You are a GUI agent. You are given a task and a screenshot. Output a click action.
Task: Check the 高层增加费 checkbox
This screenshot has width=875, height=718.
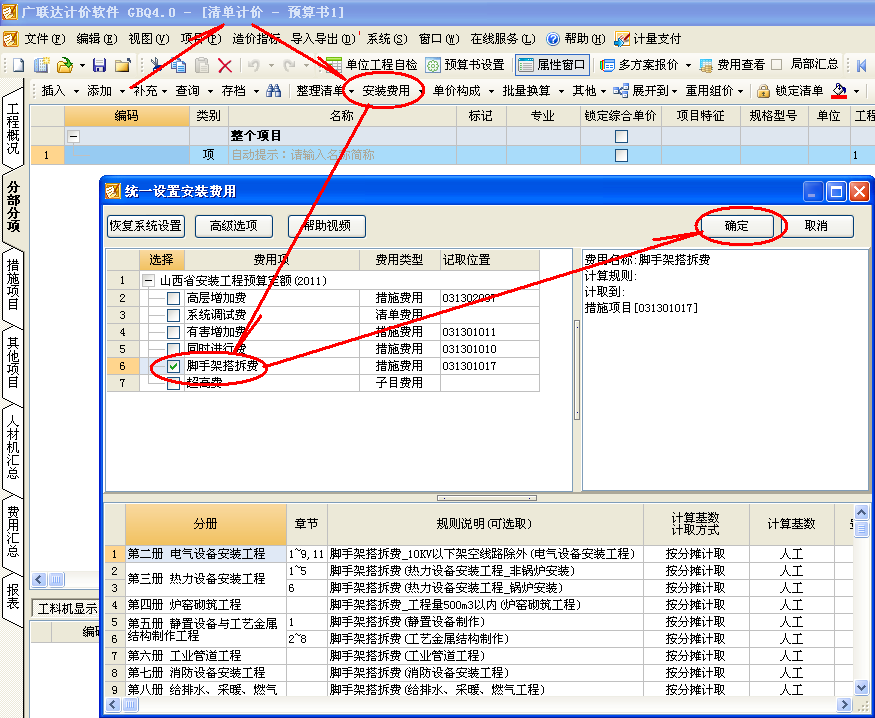point(174,298)
